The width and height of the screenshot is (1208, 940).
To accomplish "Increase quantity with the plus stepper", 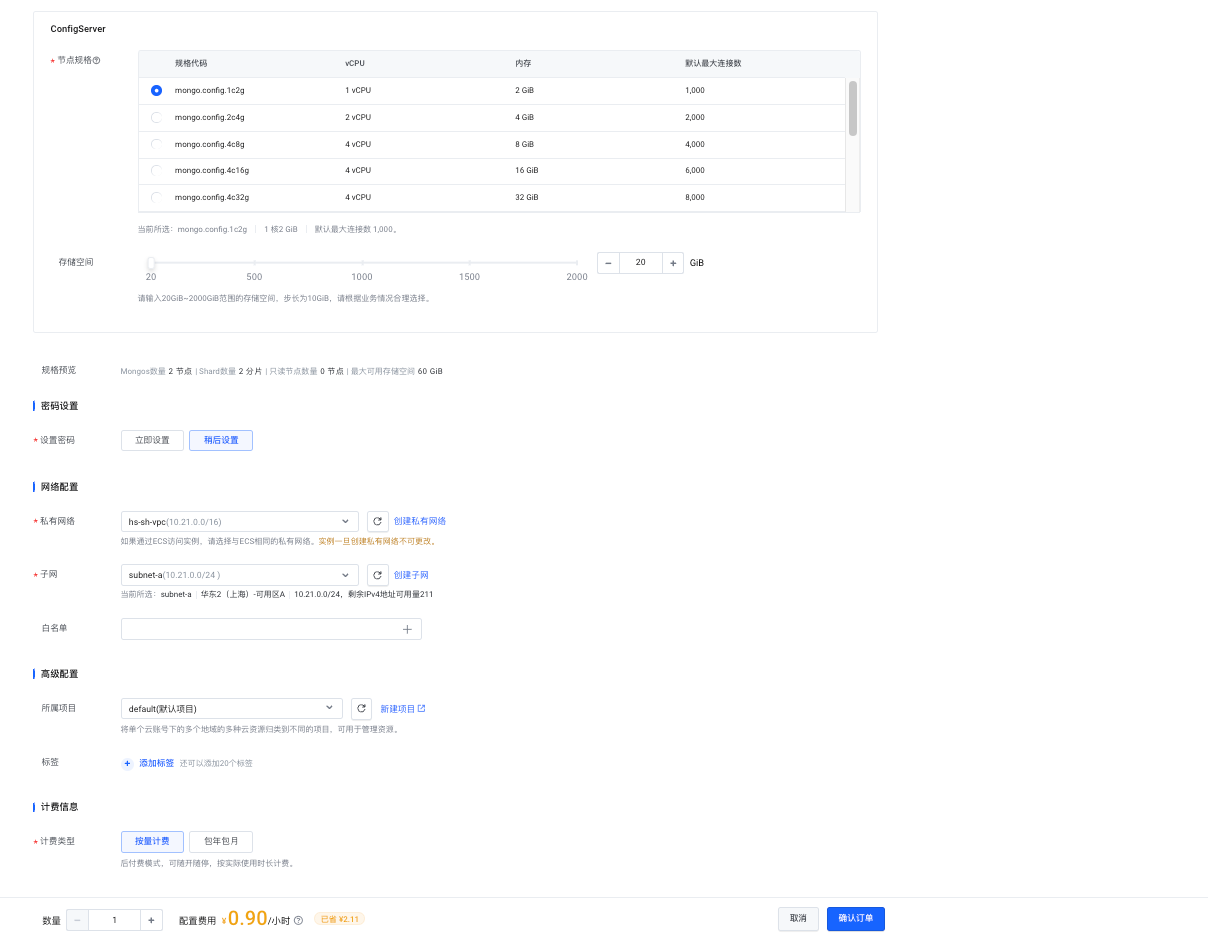I will click(x=151, y=919).
